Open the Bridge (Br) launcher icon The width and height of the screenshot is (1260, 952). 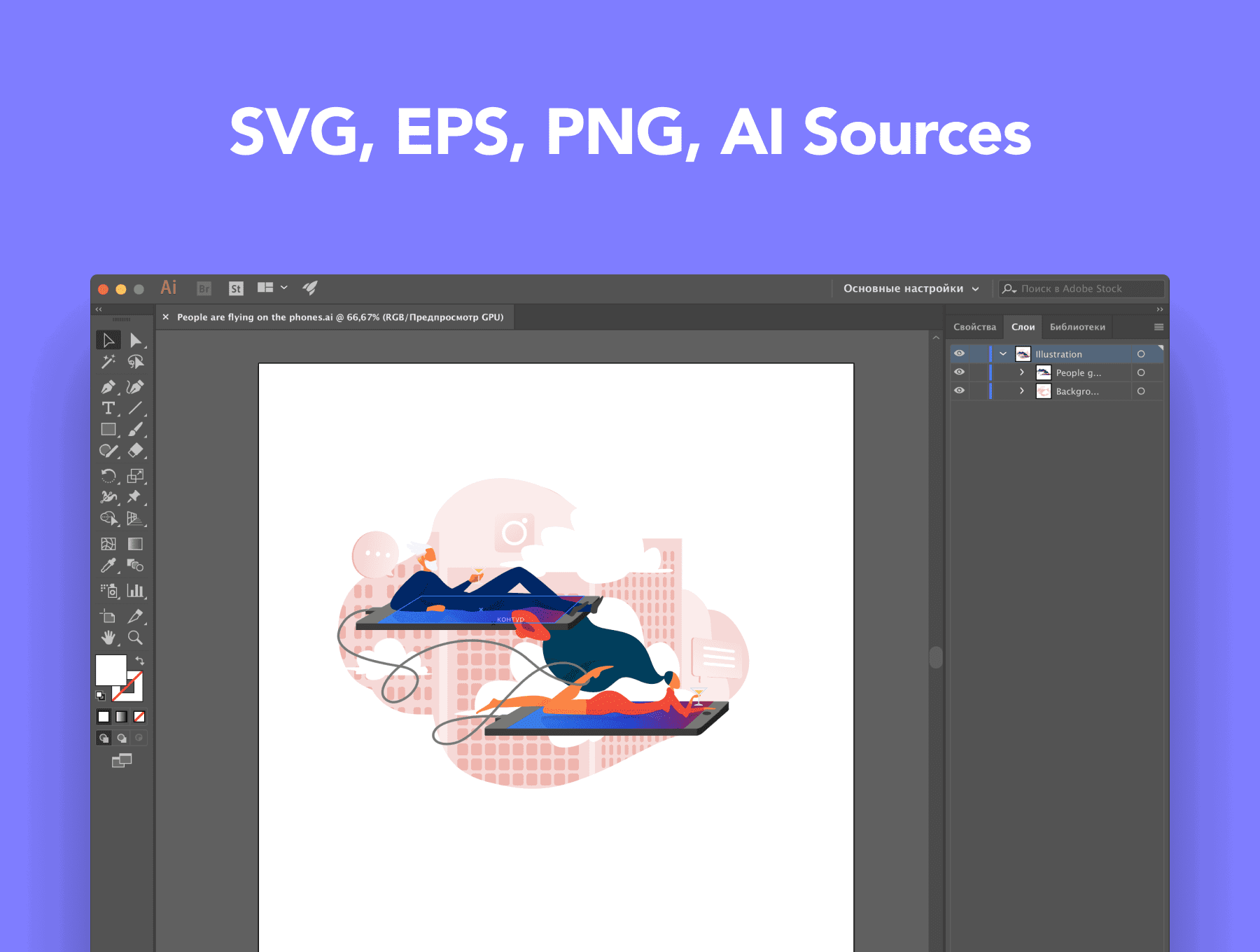(x=204, y=288)
